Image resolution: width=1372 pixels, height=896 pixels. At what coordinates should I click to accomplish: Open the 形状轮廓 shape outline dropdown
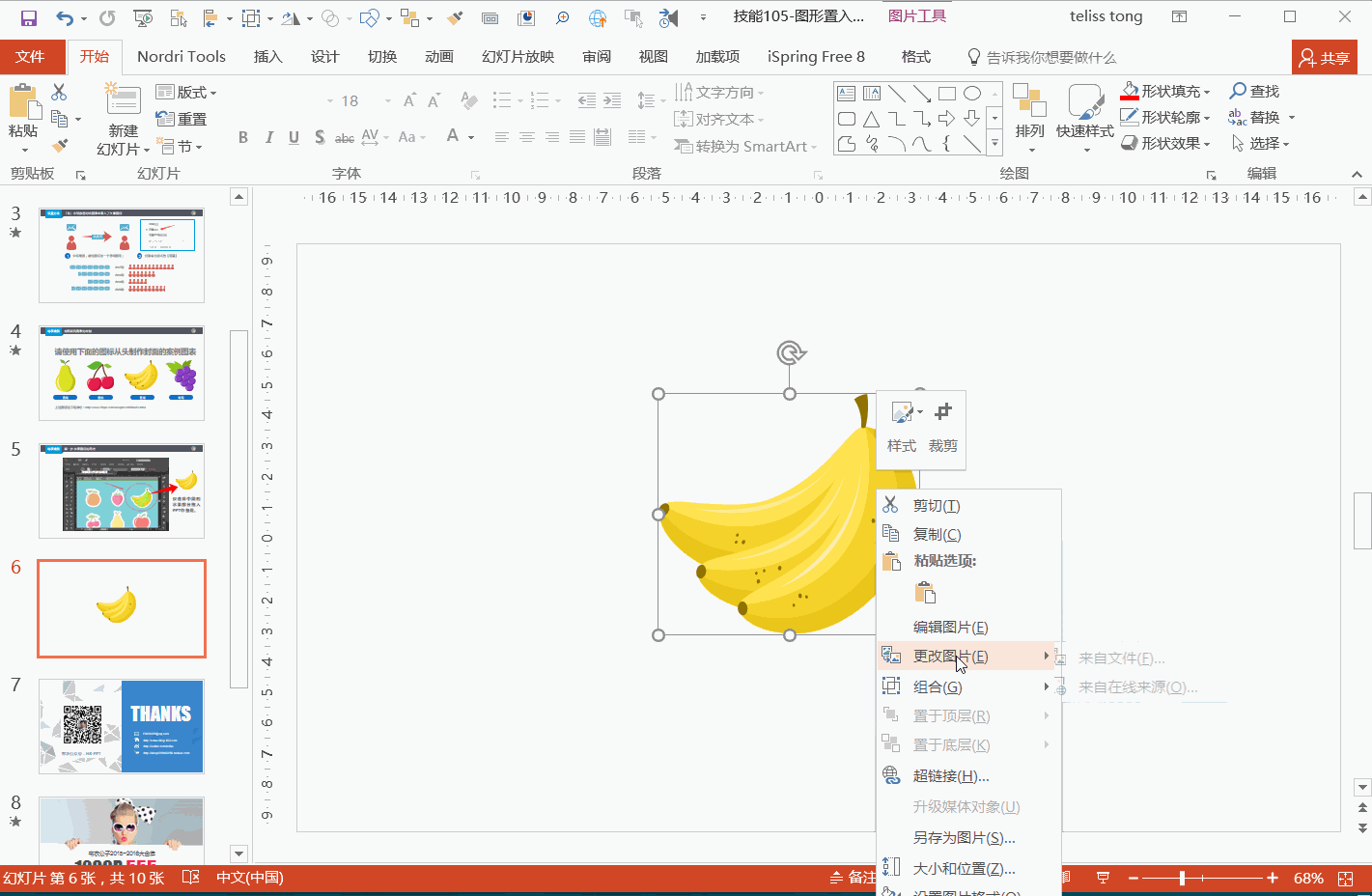coord(1165,117)
